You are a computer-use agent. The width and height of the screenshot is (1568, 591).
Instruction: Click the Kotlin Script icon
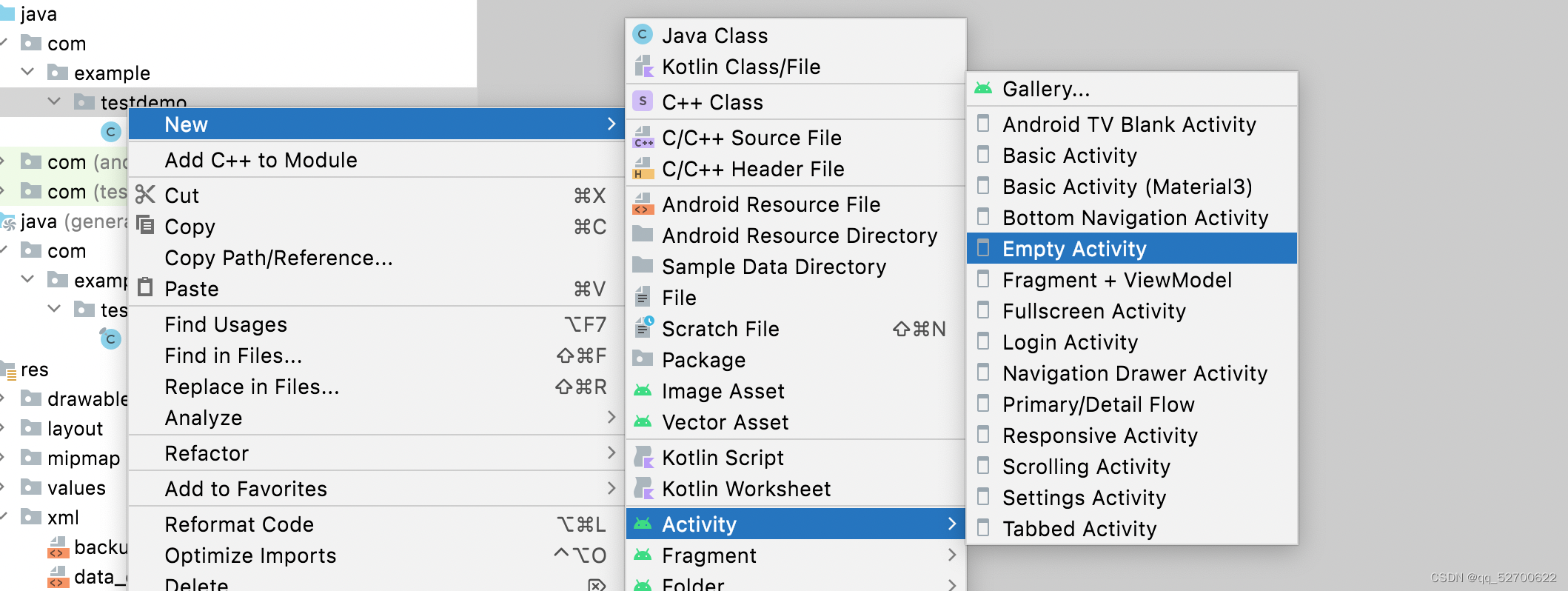point(644,458)
